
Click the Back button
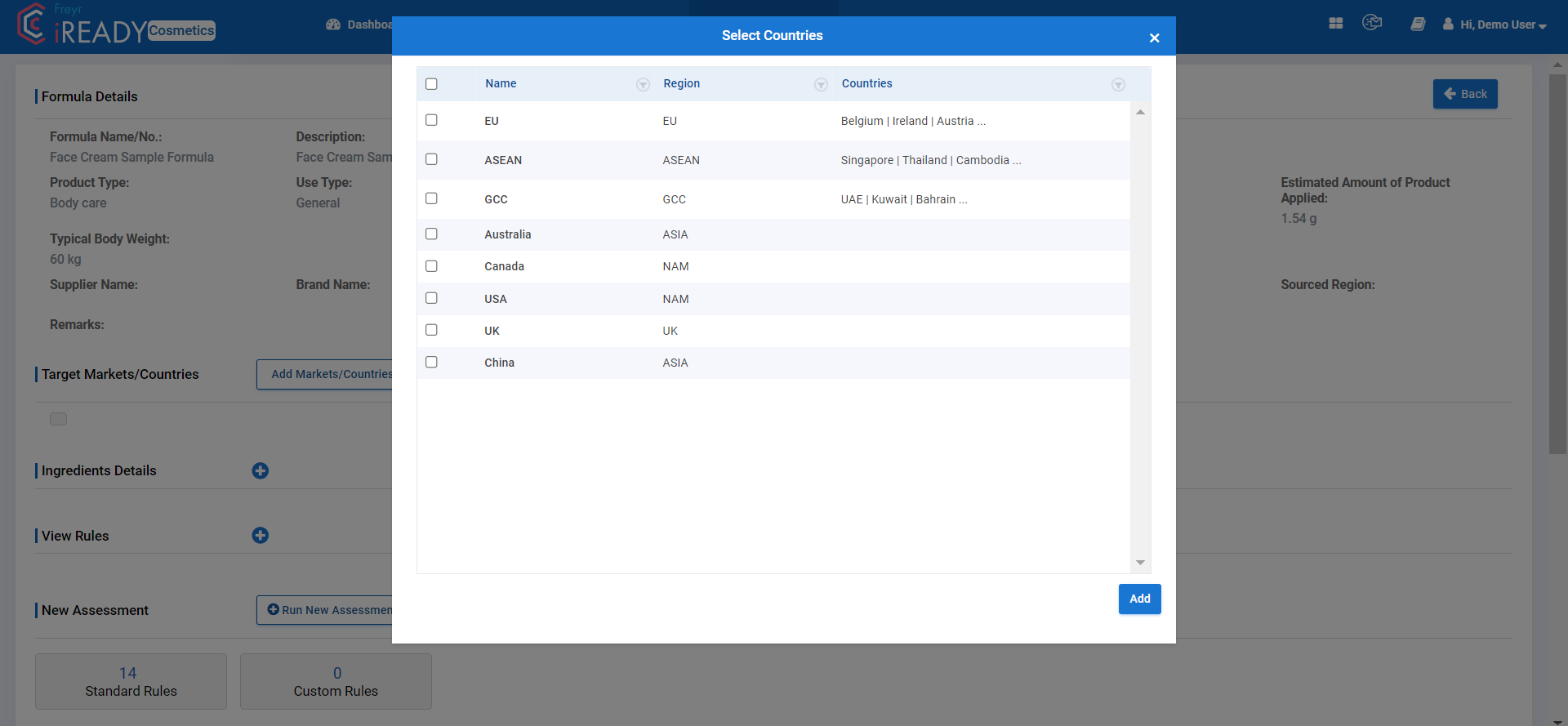tap(1465, 94)
